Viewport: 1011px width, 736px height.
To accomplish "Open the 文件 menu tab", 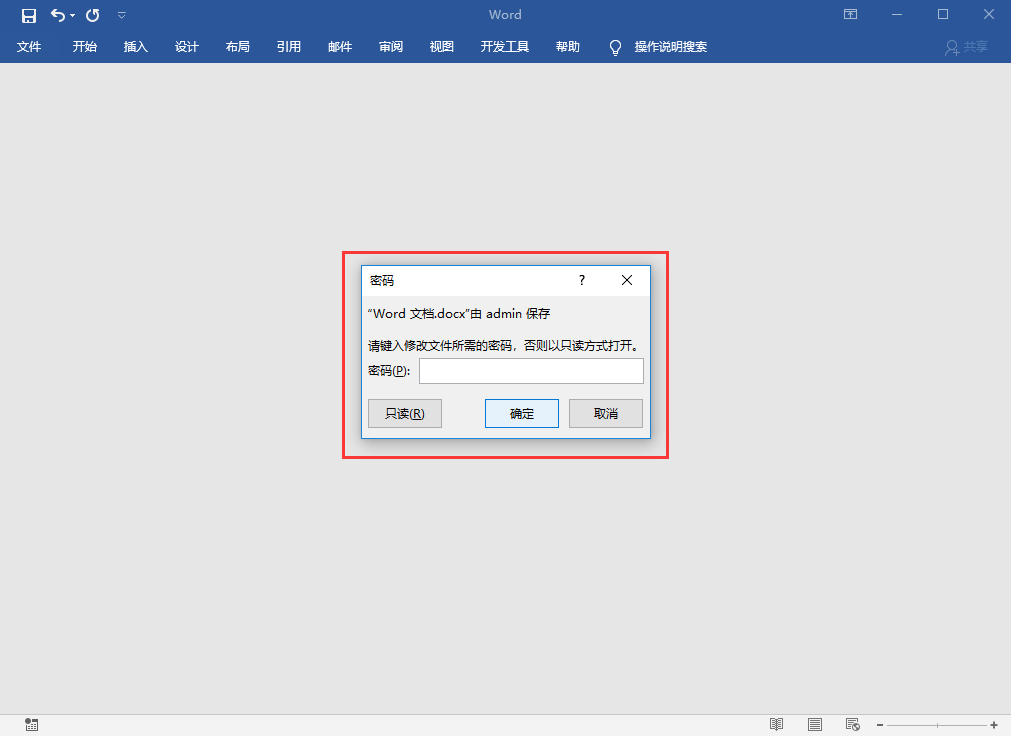I will pos(29,46).
